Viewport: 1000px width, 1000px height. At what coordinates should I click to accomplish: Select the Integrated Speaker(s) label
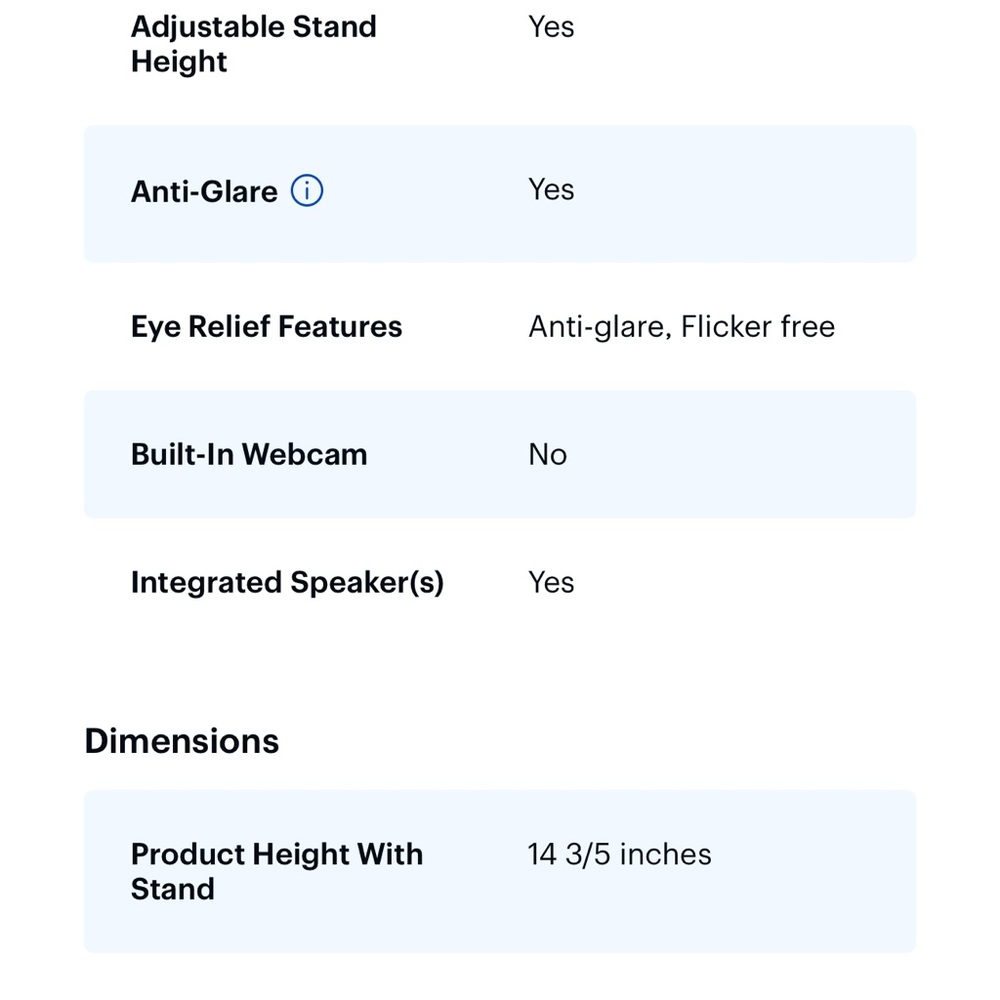click(x=288, y=582)
